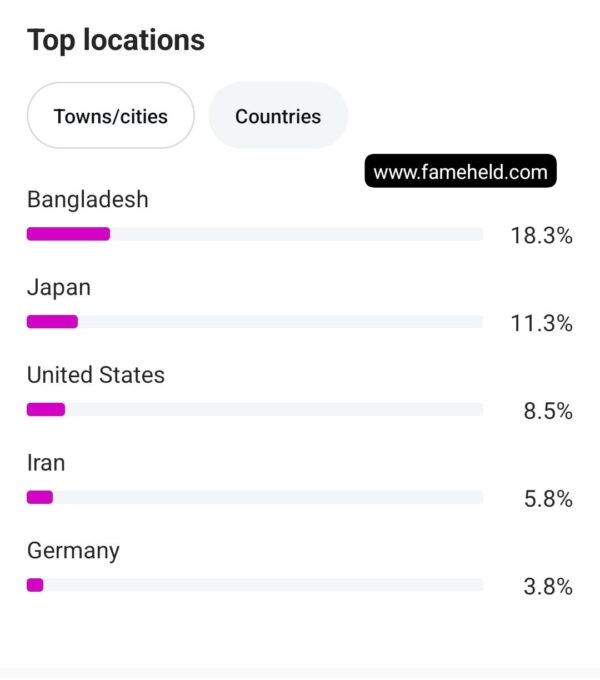Click the 18.3% value for Bangladesh
Image resolution: width=600 pixels, height=680 pixels.
click(x=541, y=235)
